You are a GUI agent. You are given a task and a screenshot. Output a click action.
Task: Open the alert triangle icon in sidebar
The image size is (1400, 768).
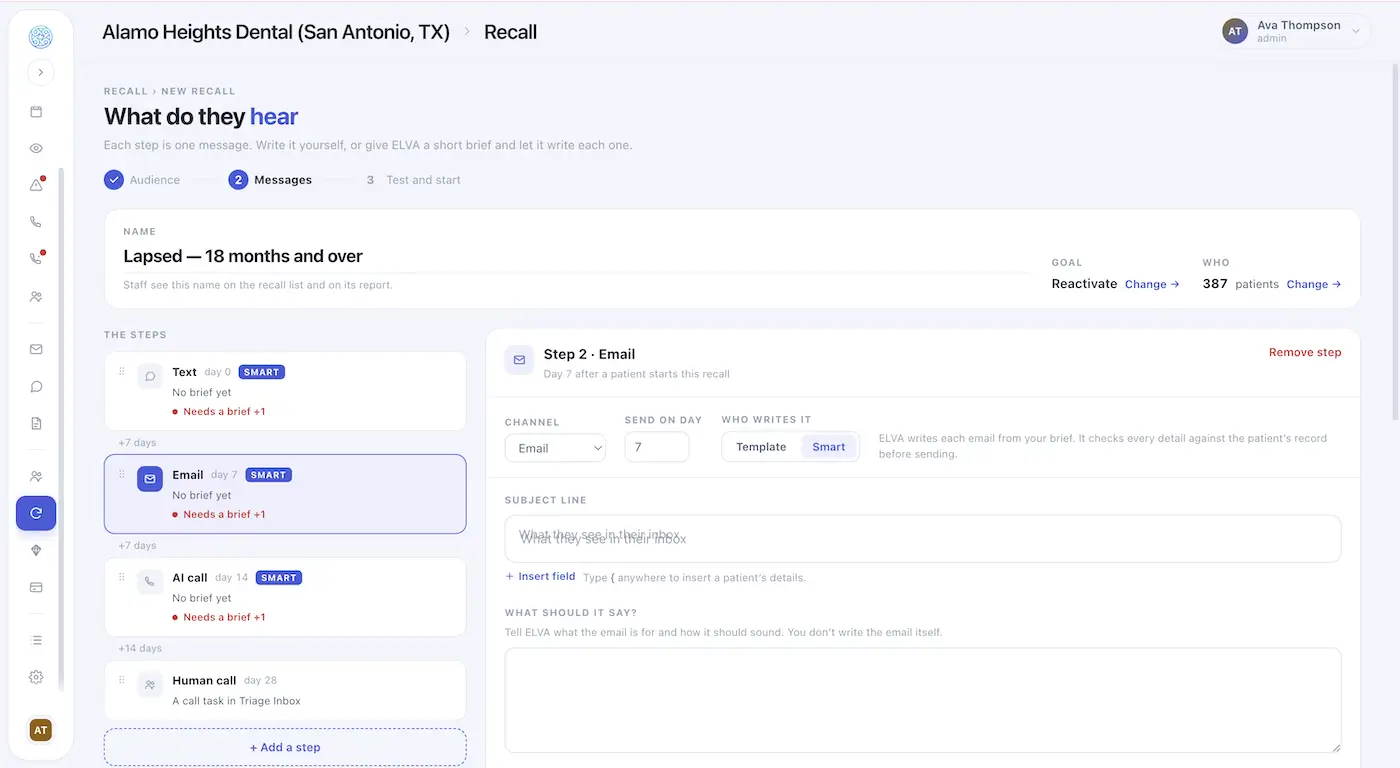36,185
